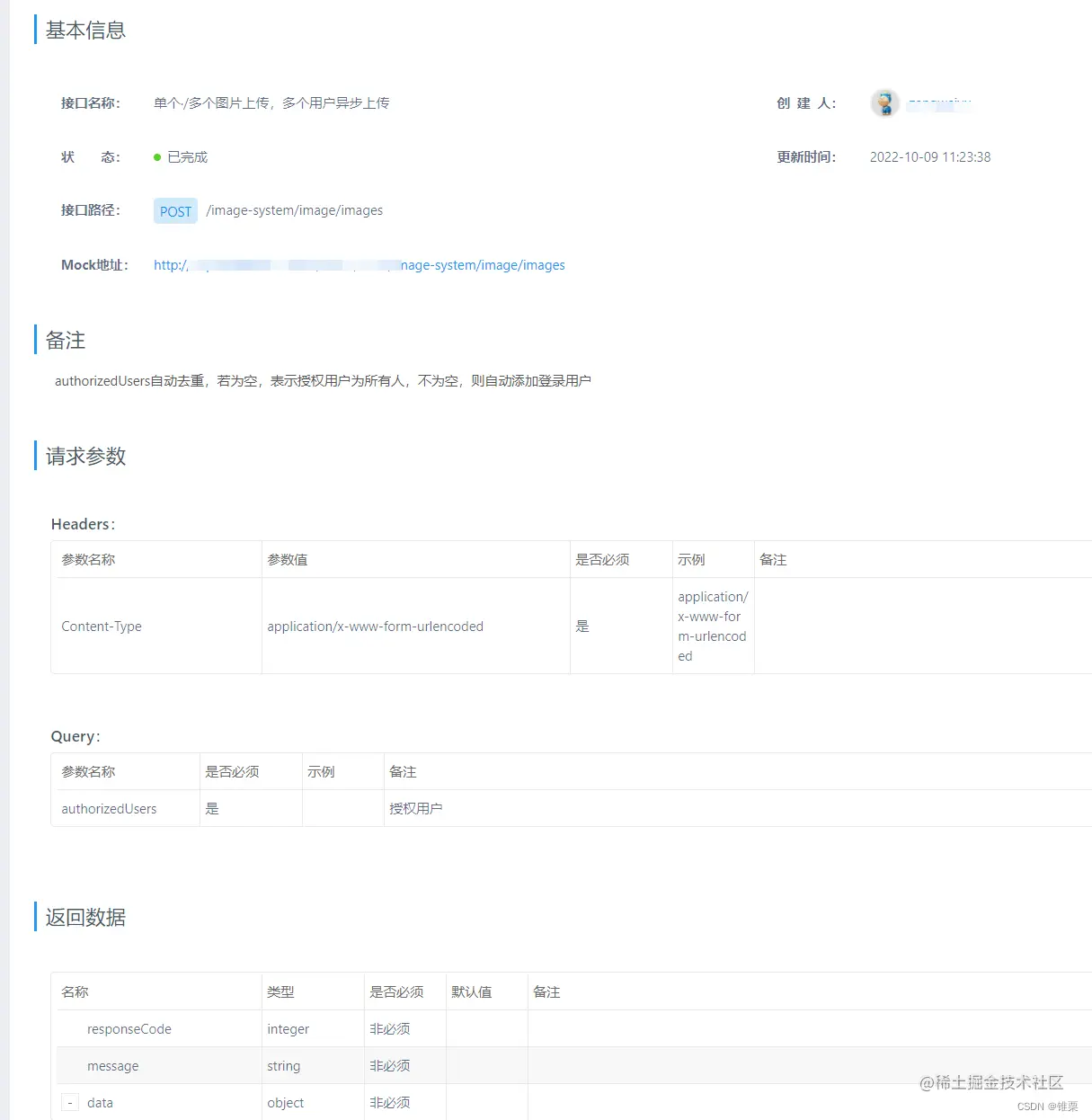Click the 备注 section marker bar

[34, 340]
